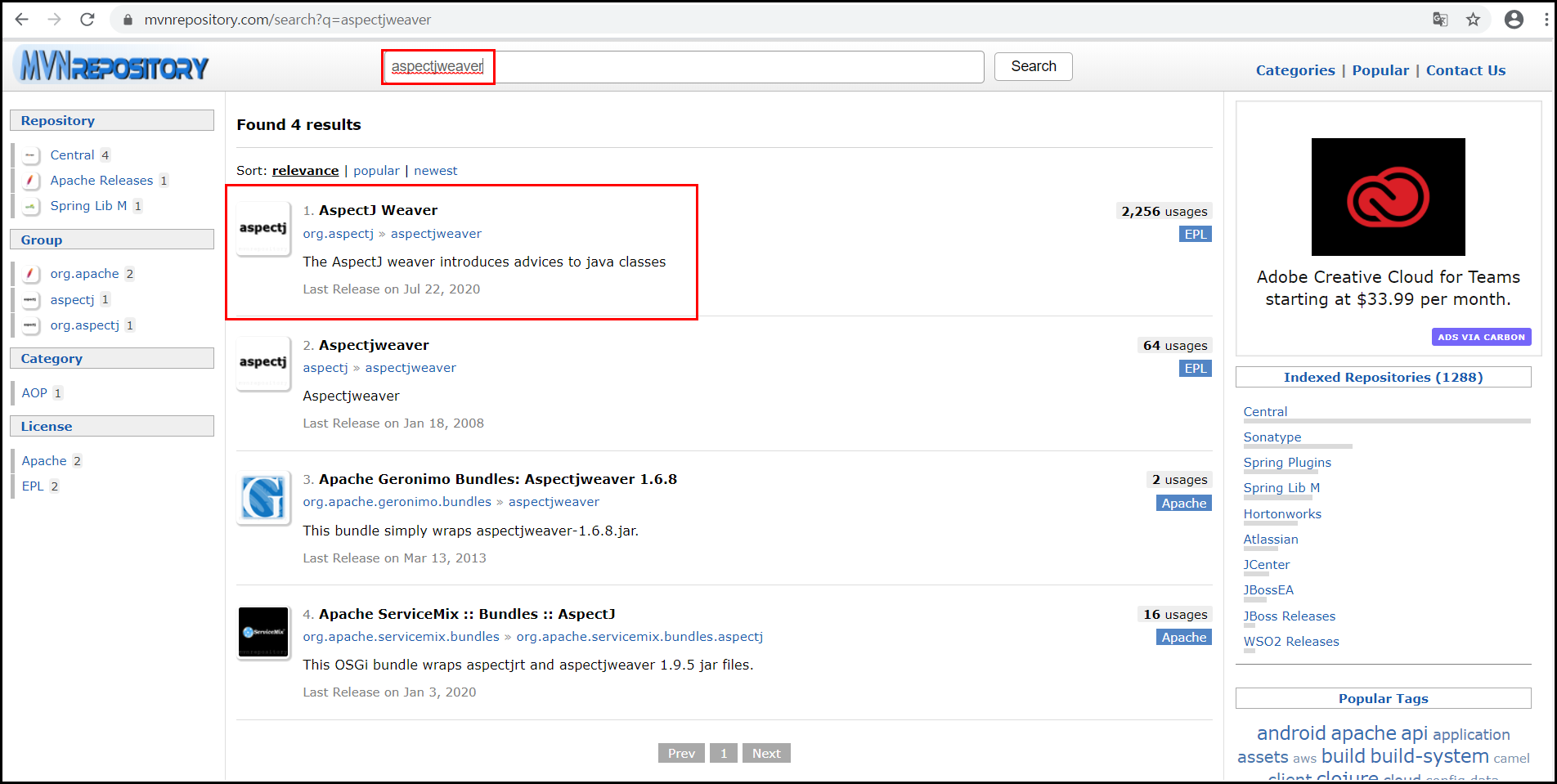Sort results by popular

pyautogui.click(x=376, y=171)
